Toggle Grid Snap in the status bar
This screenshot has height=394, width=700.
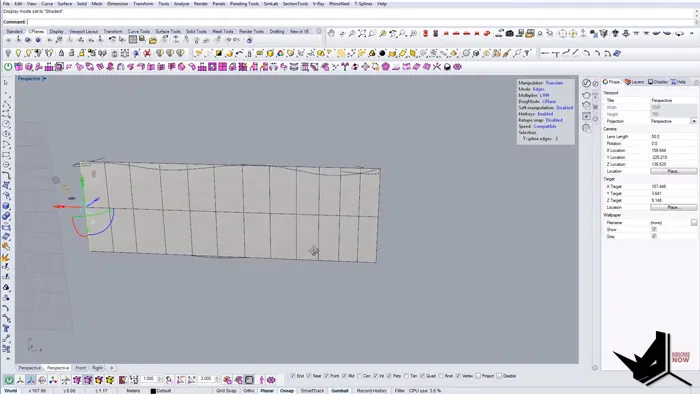click(x=226, y=390)
